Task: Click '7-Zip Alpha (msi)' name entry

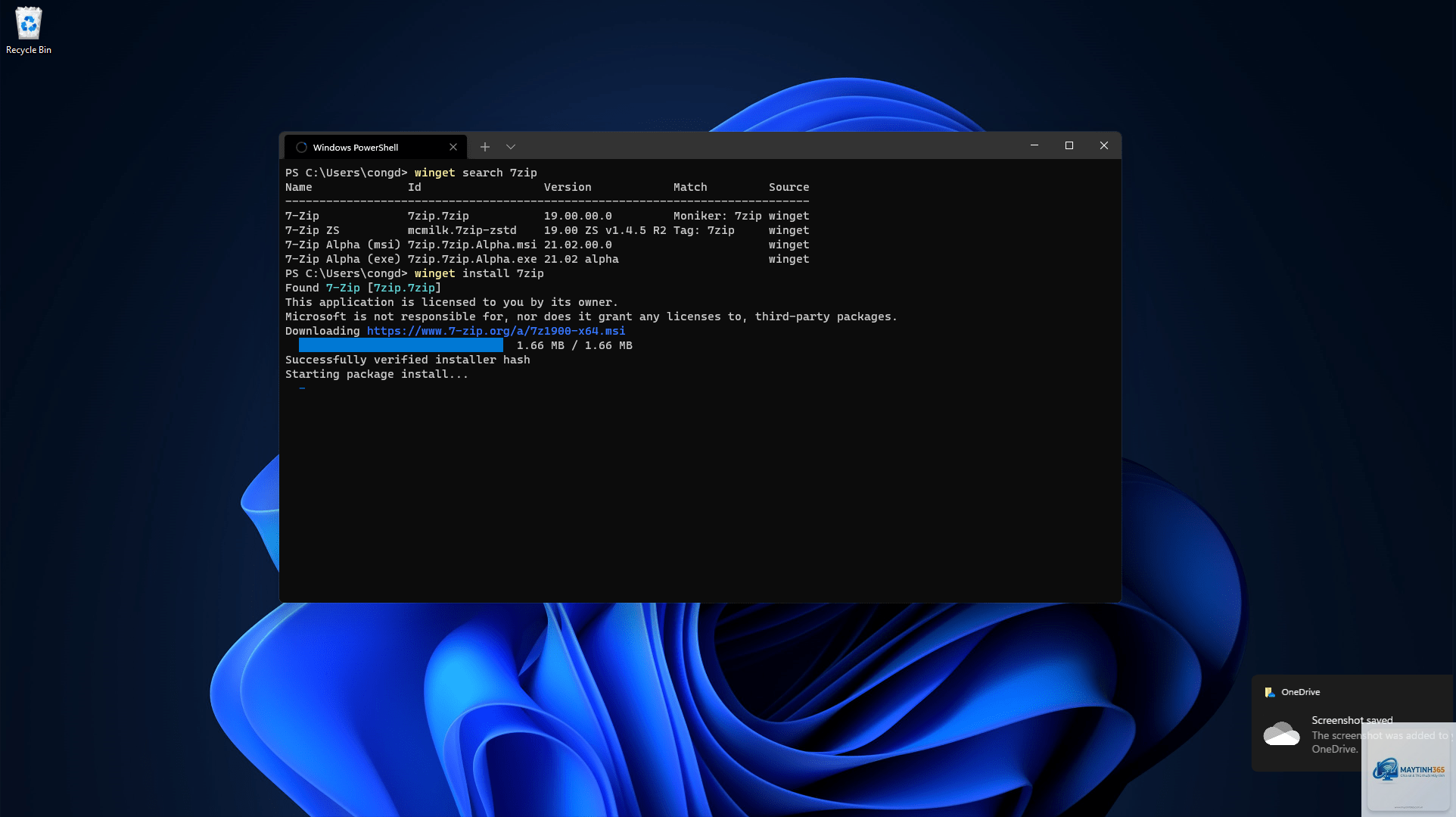Action: point(343,245)
